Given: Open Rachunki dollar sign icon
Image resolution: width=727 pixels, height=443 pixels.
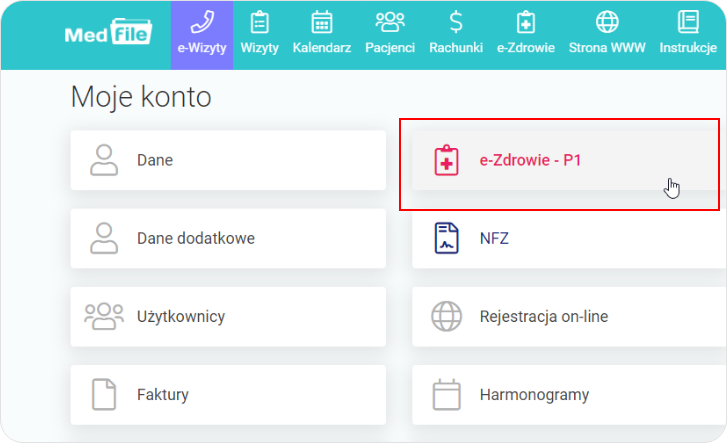Looking at the screenshot, I should point(456,23).
